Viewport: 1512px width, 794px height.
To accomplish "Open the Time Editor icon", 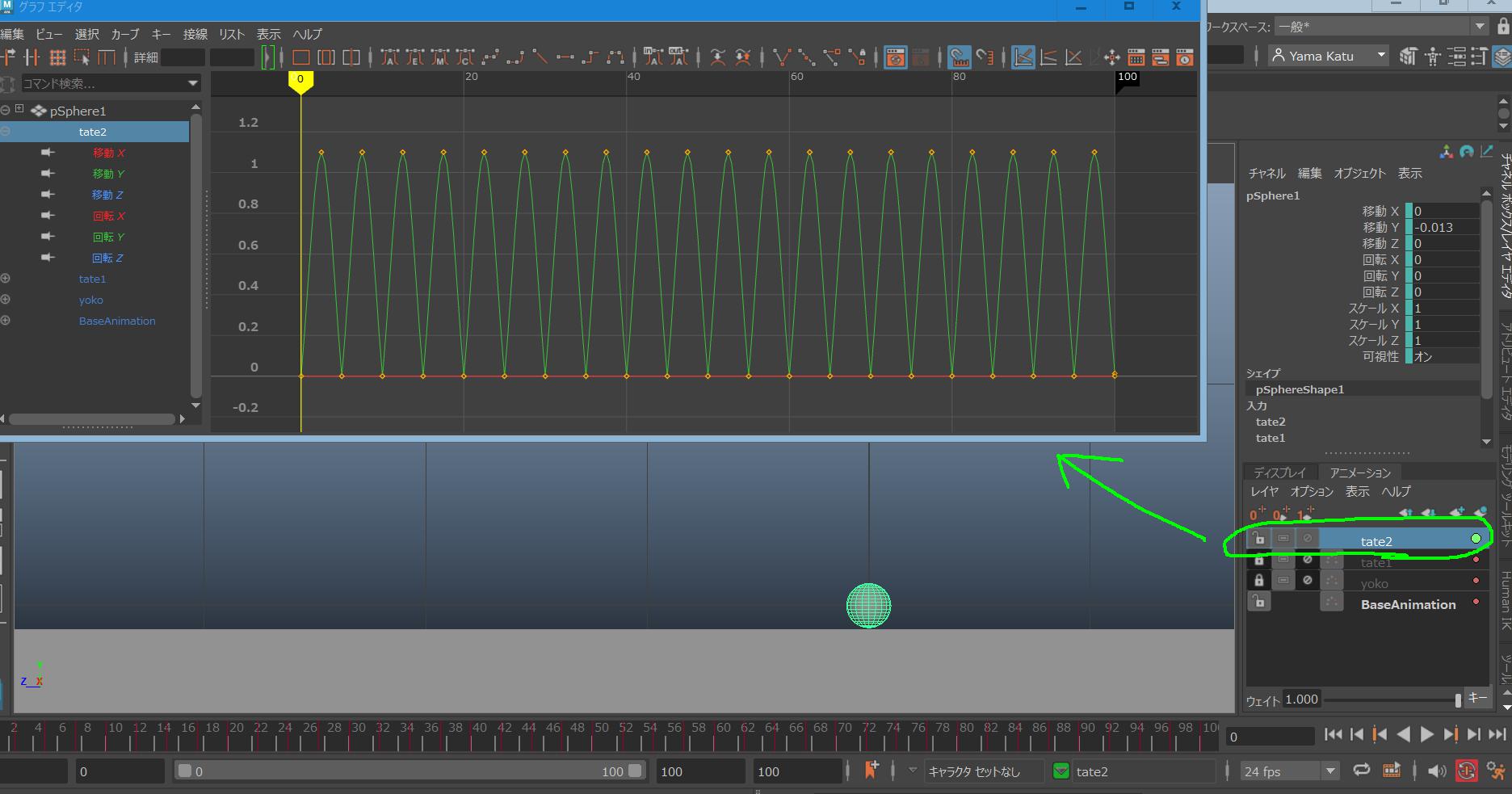I will tap(1185, 57).
